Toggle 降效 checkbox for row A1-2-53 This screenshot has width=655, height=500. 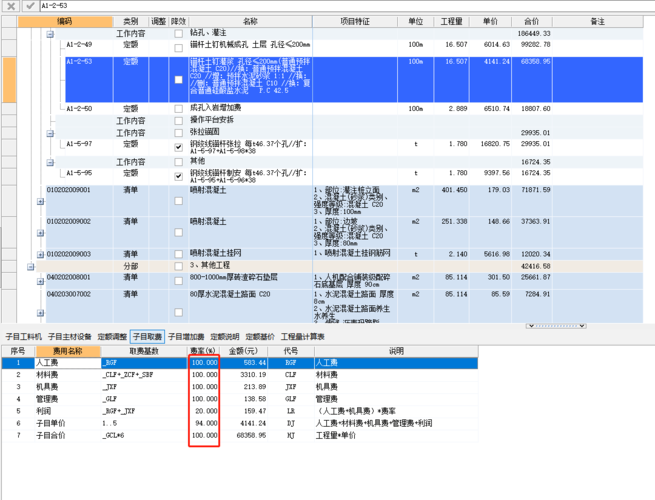coord(179,79)
